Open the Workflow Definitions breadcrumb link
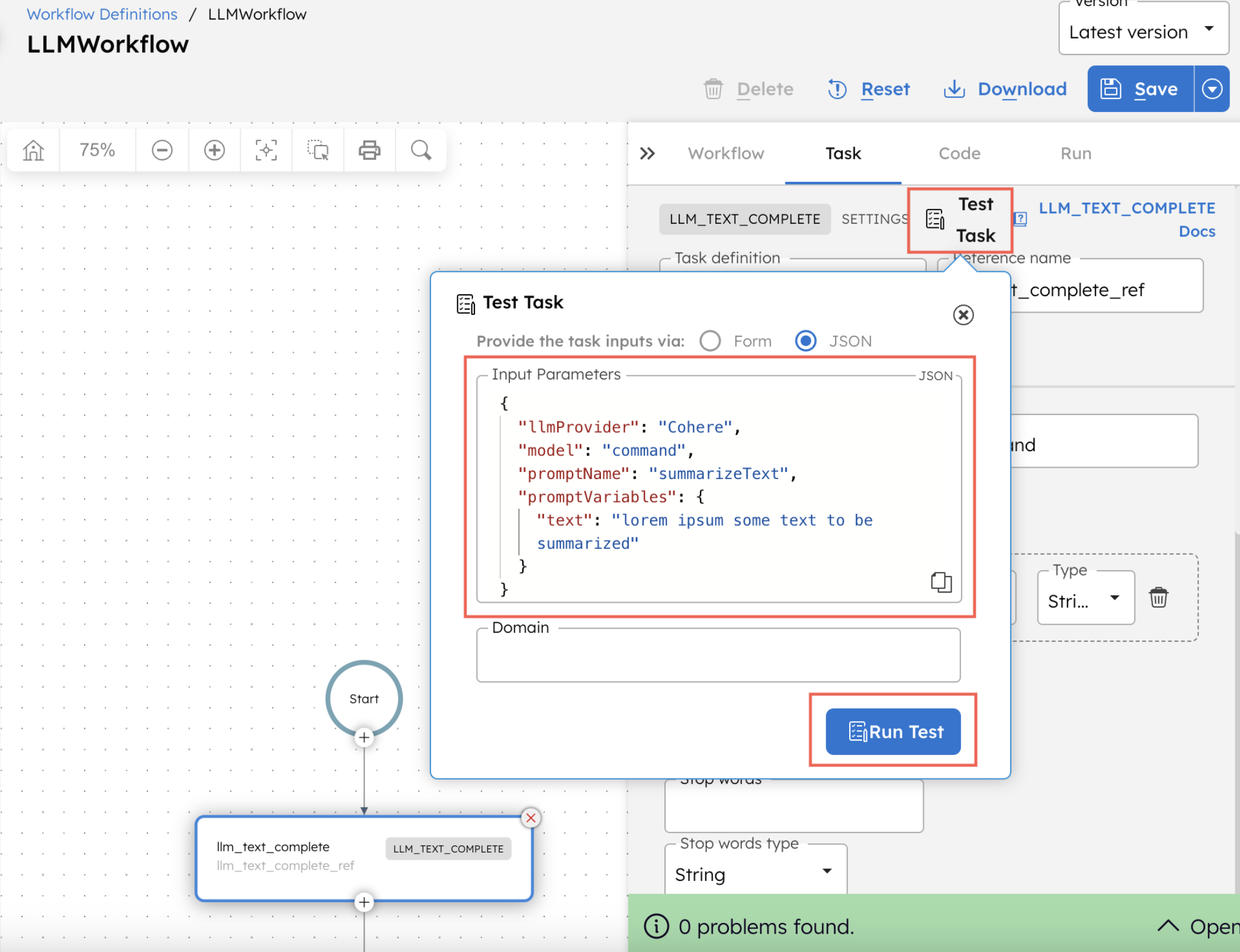 click(x=102, y=14)
